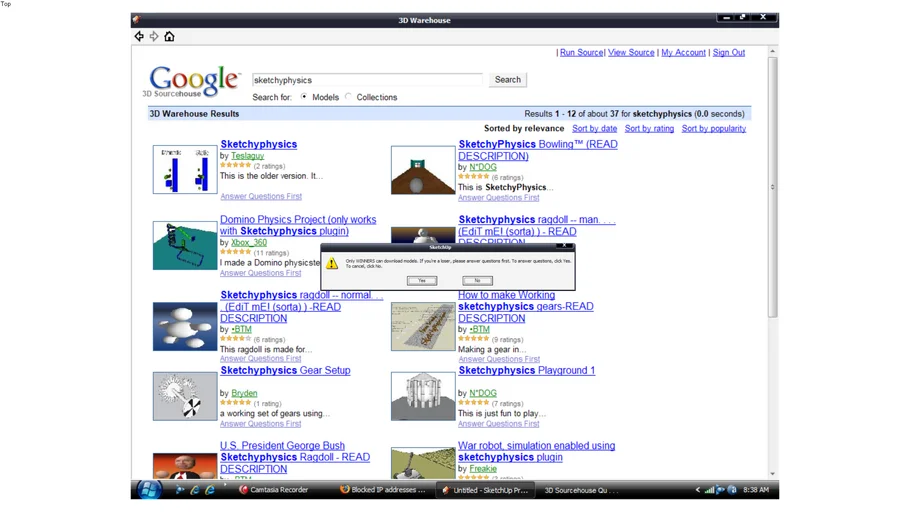
Task: Open Sketchyphysics ragdoll -- normal title link
Action: point(301,307)
